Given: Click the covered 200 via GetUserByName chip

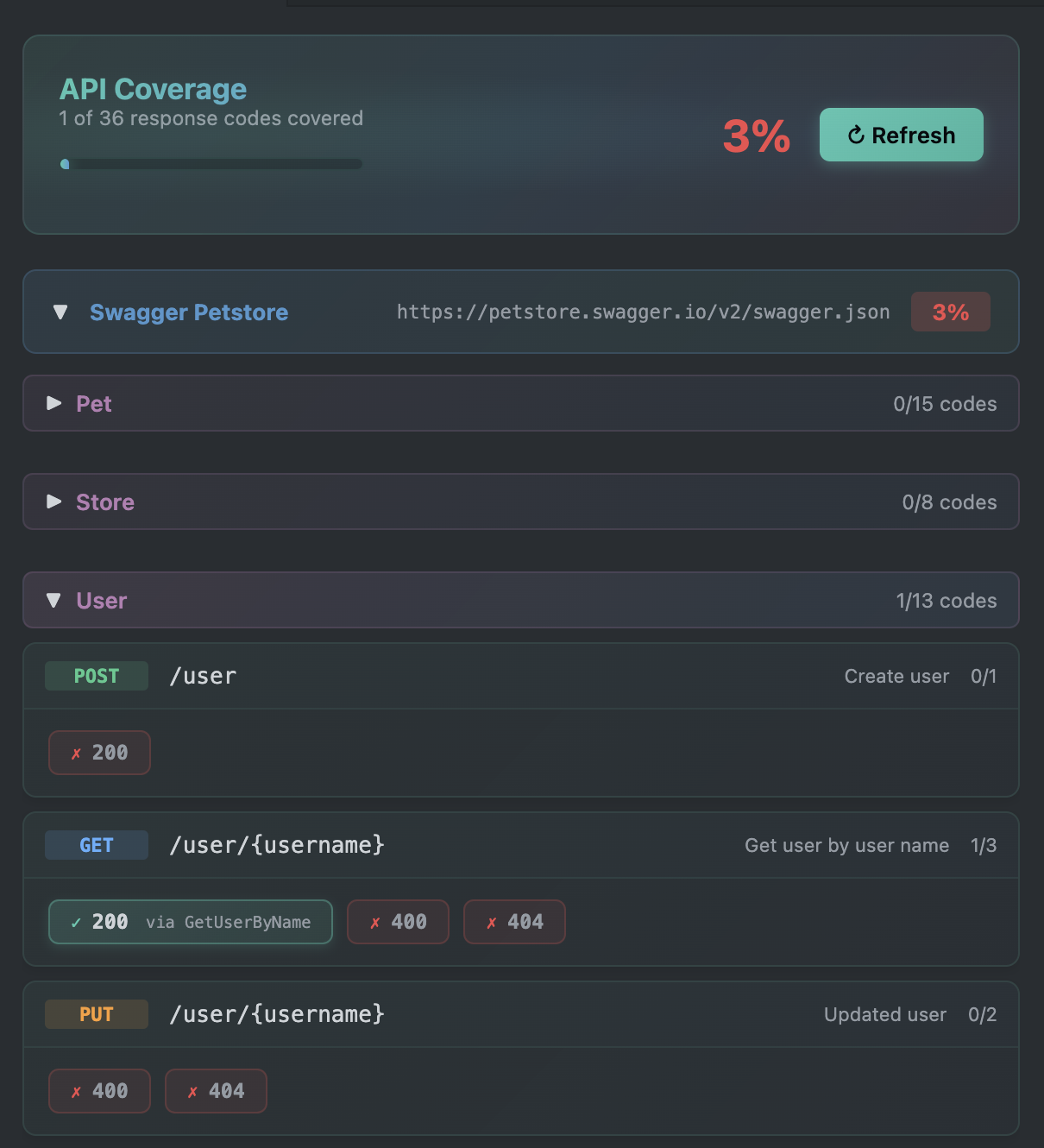Looking at the screenshot, I should 191,922.
